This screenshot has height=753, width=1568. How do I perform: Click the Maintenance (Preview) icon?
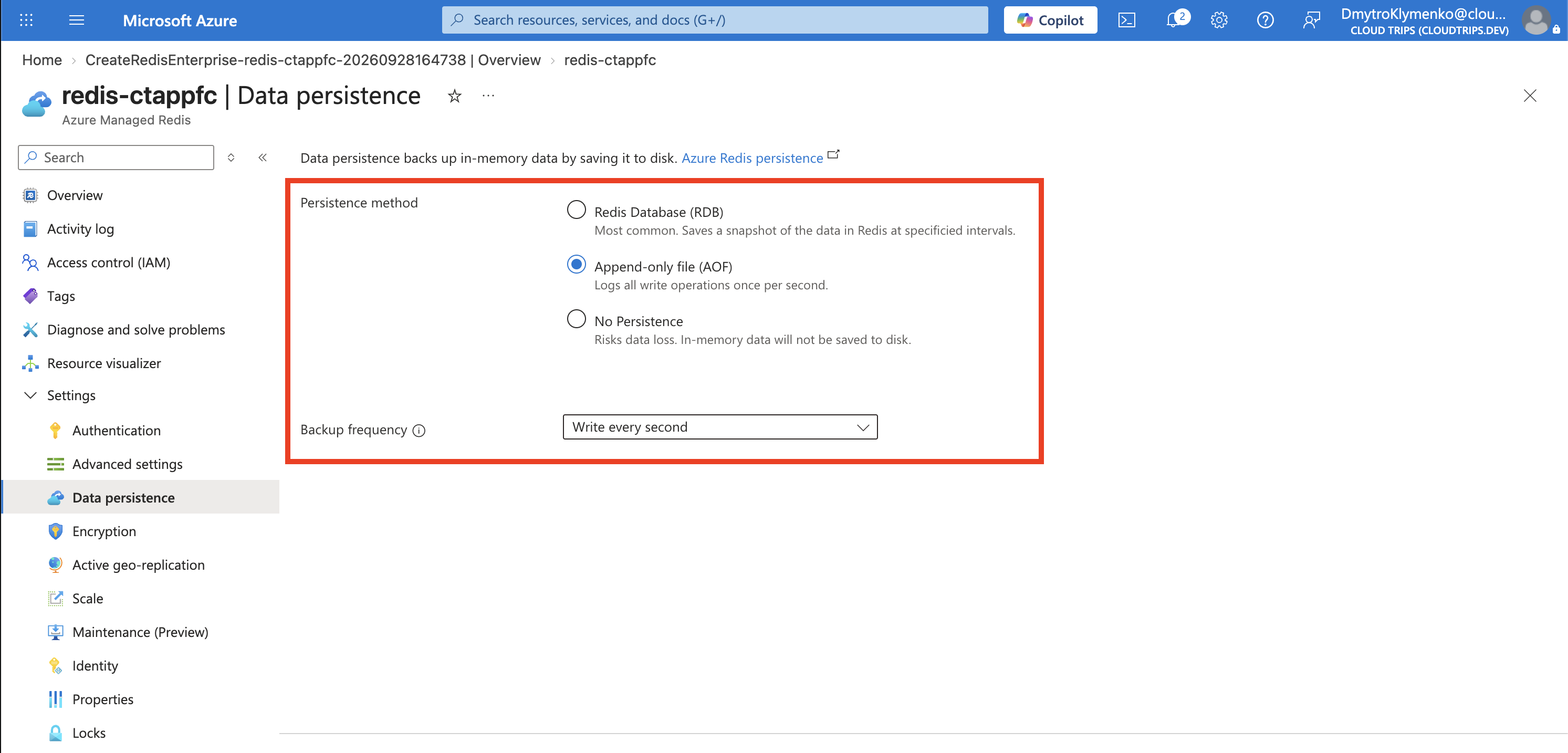(55, 632)
